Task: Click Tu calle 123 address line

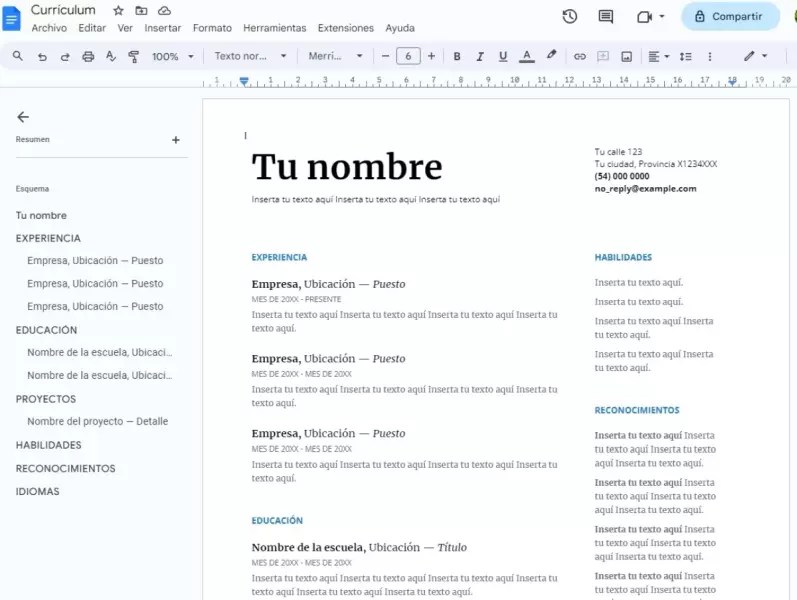Action: point(618,152)
